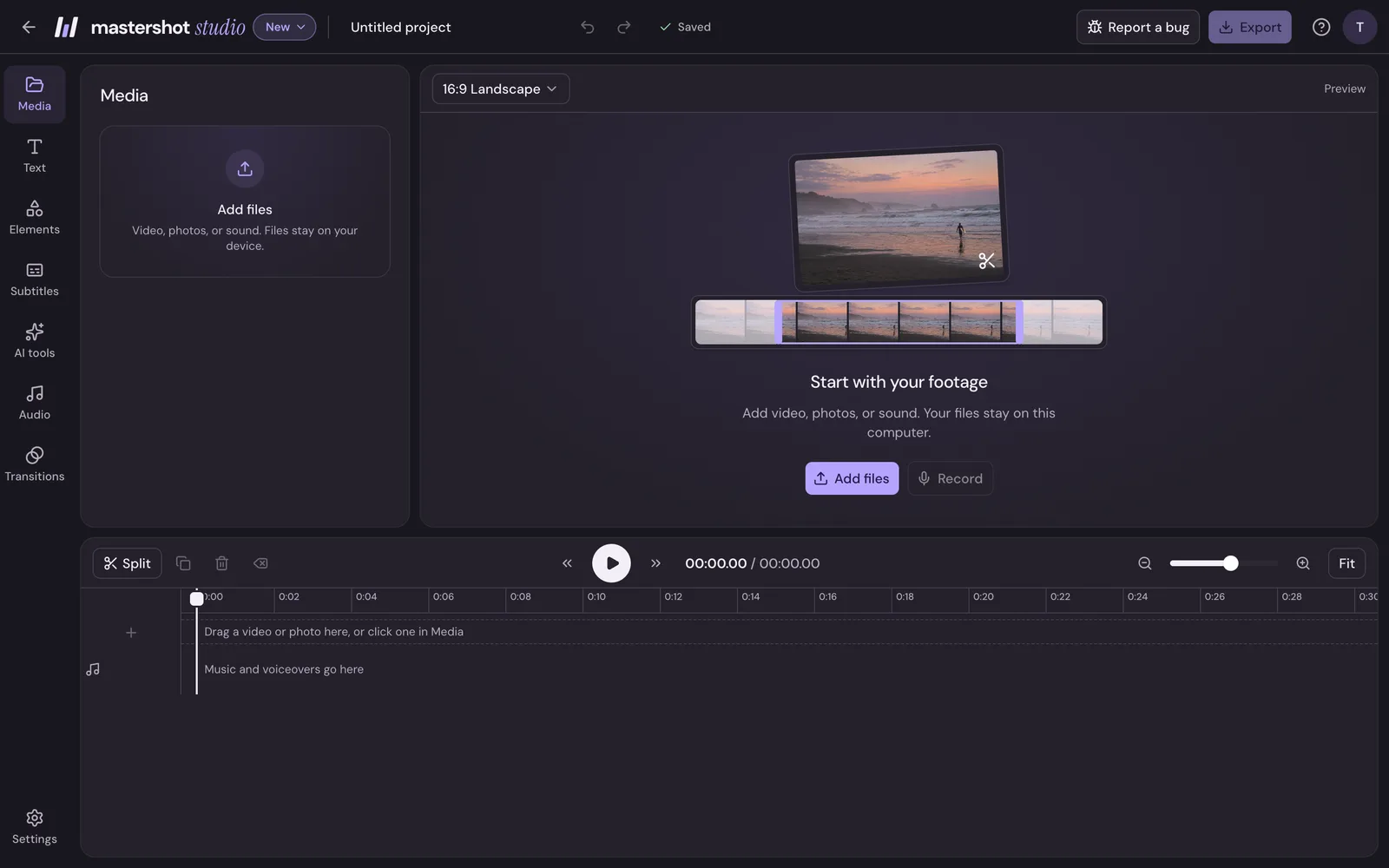Open the Text panel
Viewport: 1389px width, 868px height.
point(35,156)
